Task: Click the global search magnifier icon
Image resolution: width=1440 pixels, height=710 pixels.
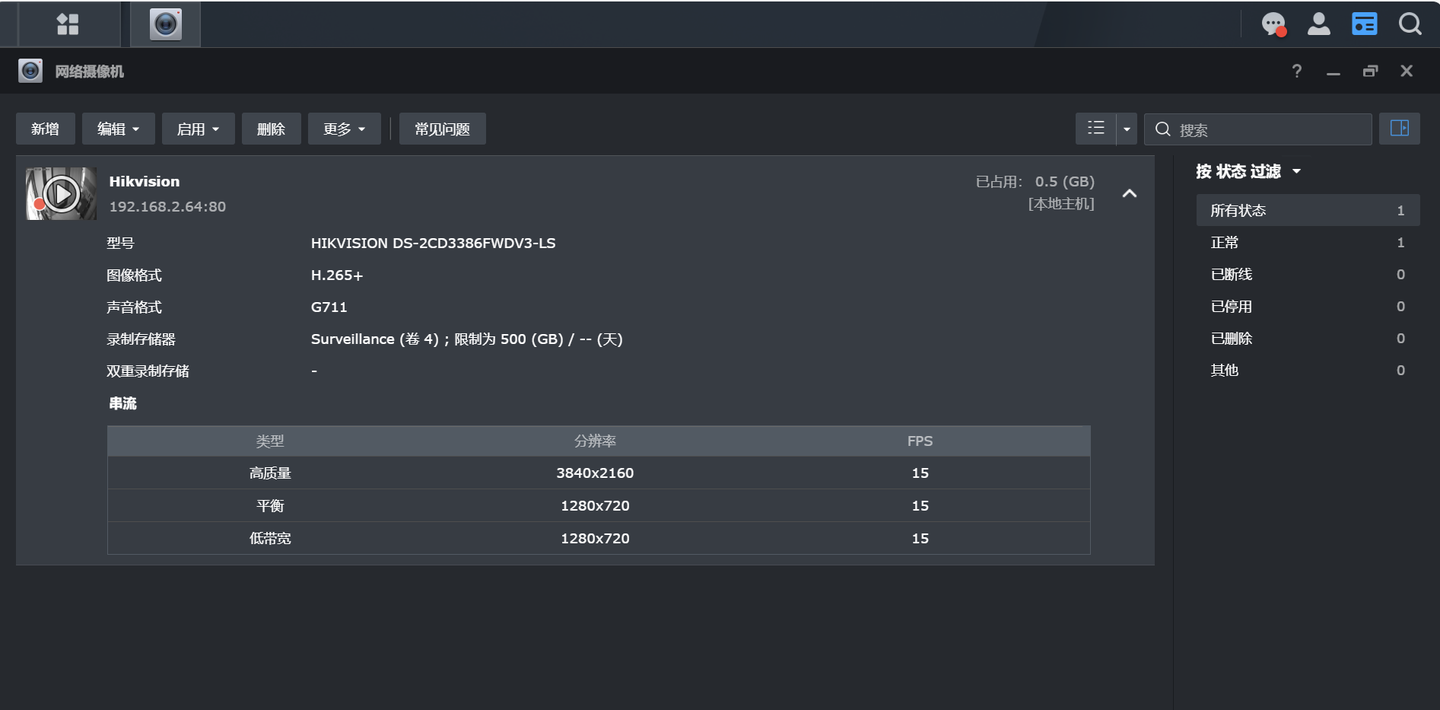Action: click(x=1410, y=24)
